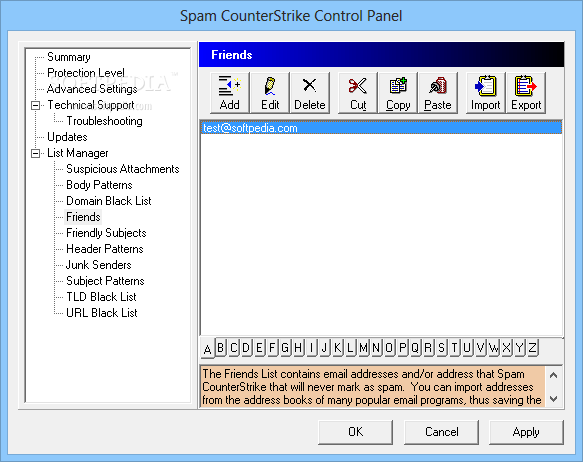Switch to the X letter tab
Image resolution: width=583 pixels, height=462 pixels.
click(x=506, y=348)
